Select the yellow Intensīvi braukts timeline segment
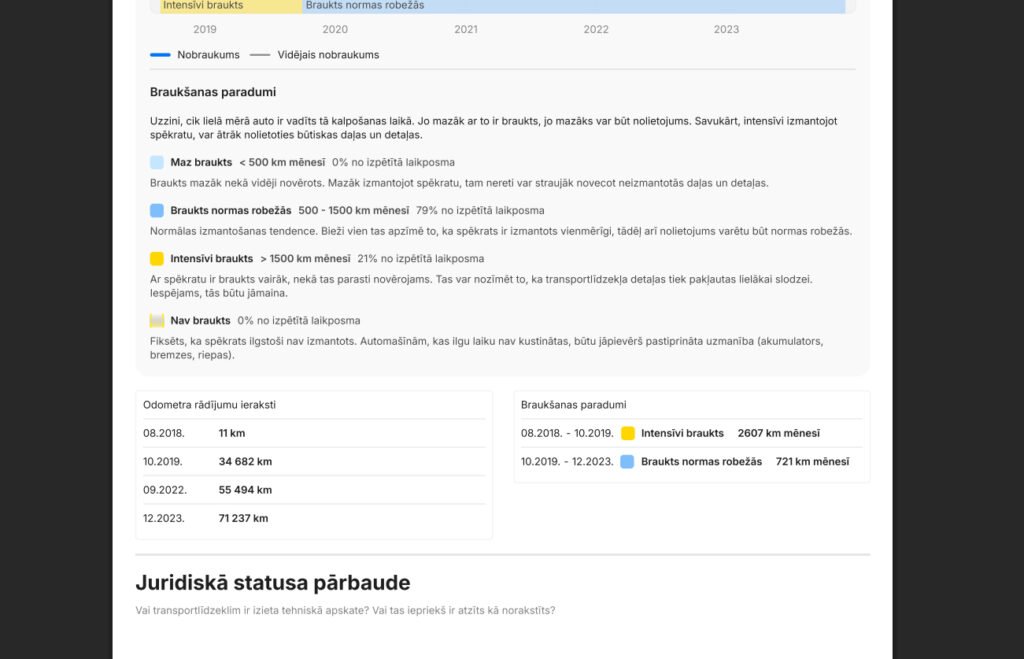 (230, 6)
